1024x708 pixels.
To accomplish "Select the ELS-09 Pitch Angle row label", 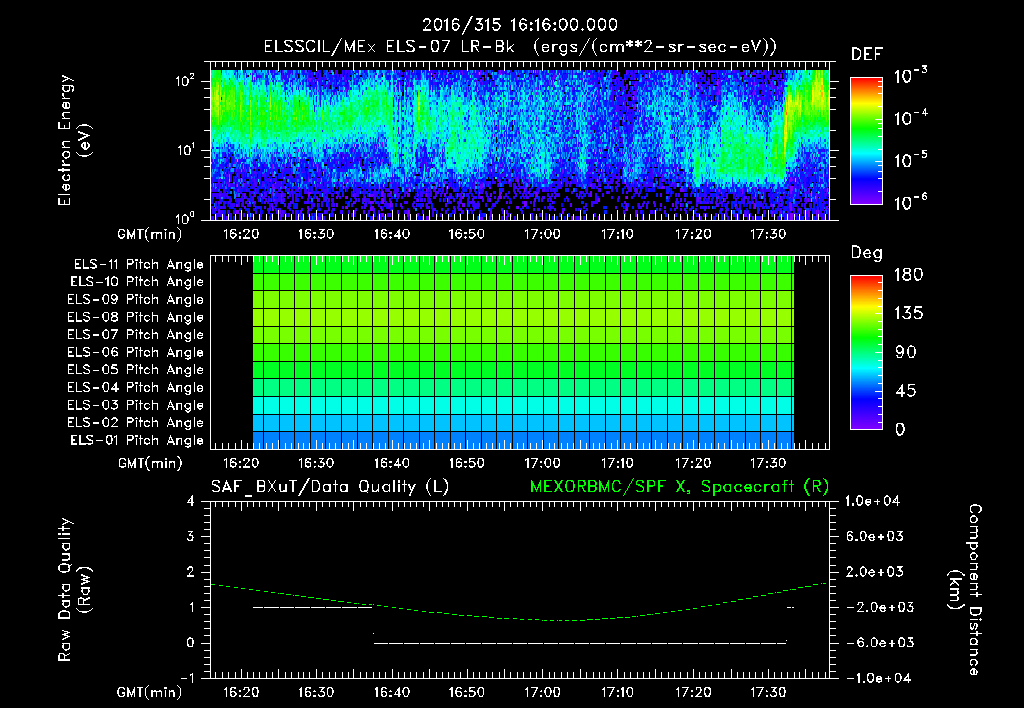I will (x=136, y=300).
